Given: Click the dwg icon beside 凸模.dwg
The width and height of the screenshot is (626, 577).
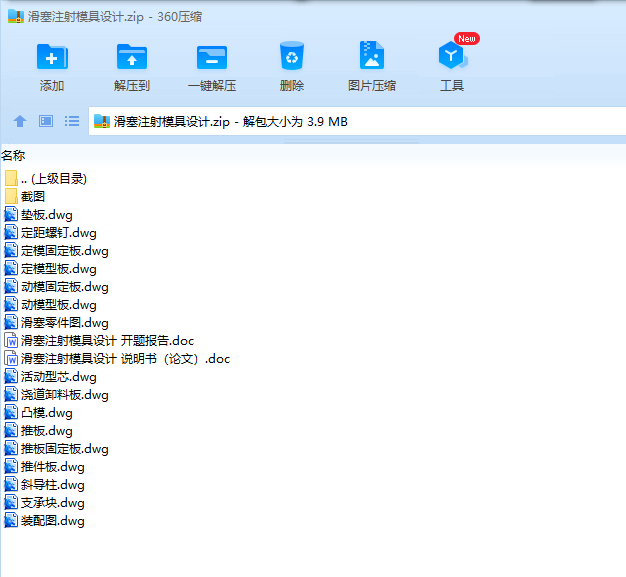Looking at the screenshot, I should pos(11,412).
